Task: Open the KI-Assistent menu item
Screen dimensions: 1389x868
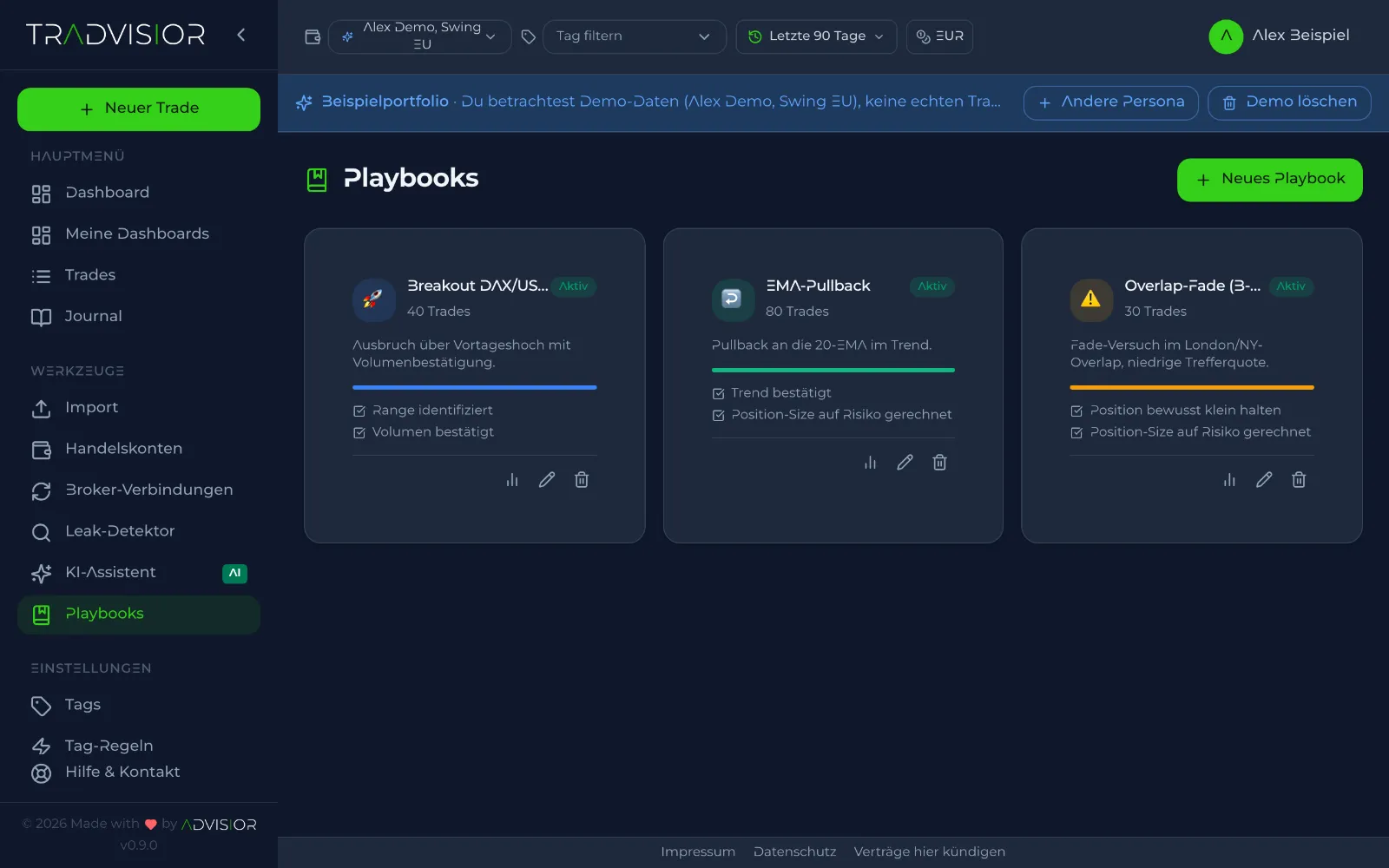Action: point(139,573)
